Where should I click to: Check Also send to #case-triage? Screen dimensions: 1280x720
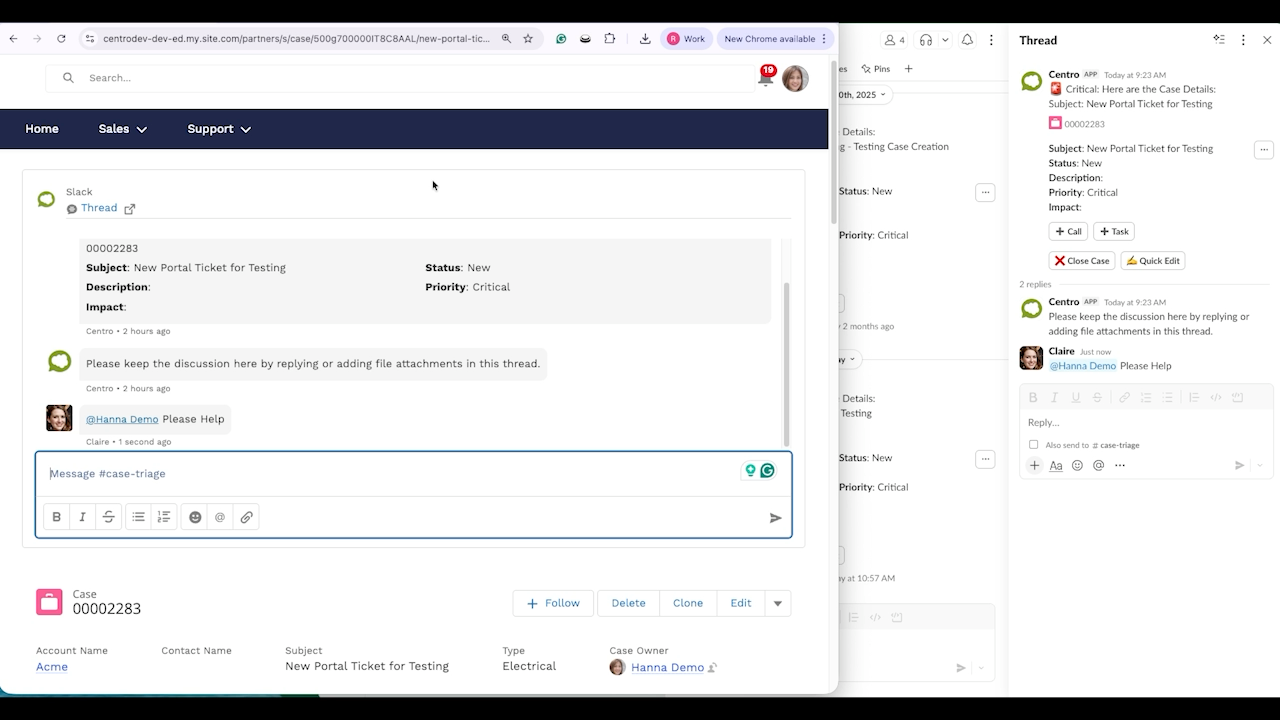coord(1034,445)
